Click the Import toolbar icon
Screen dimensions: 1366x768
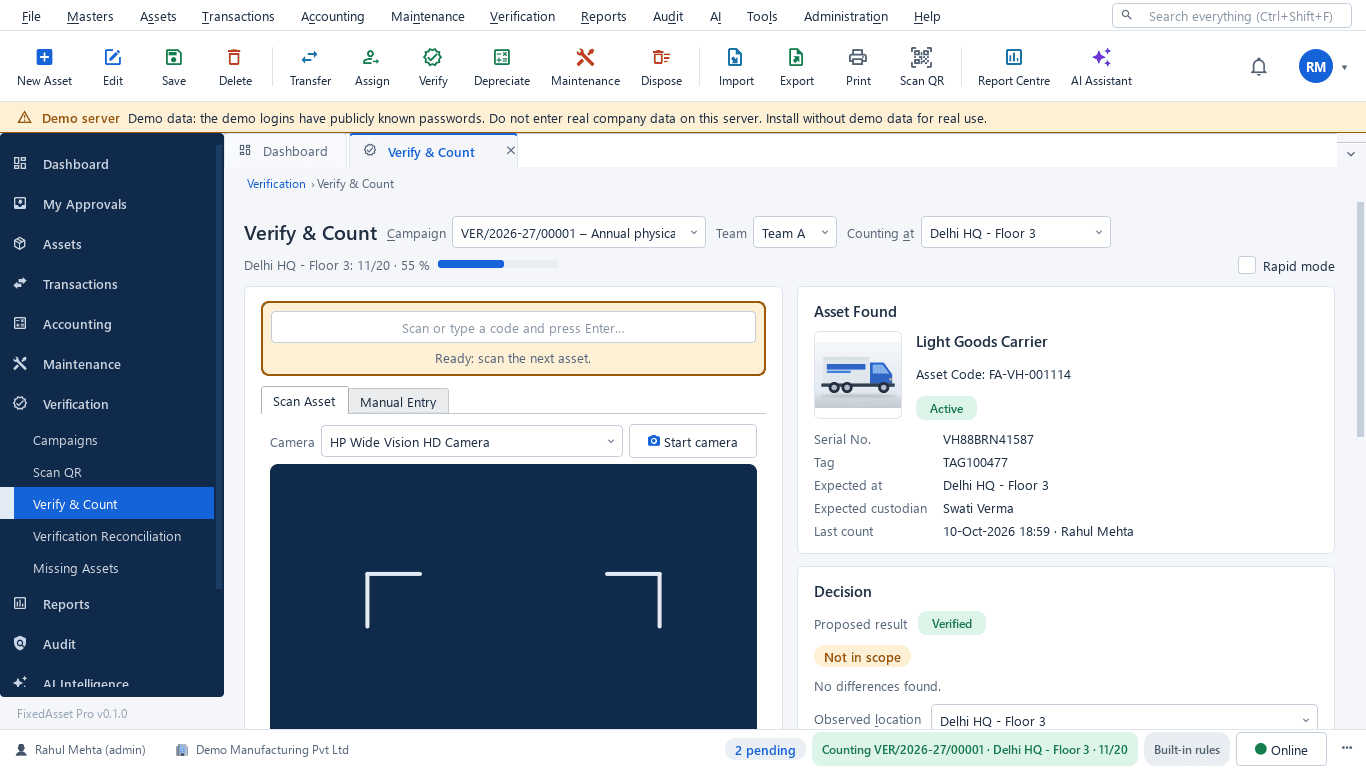736,57
